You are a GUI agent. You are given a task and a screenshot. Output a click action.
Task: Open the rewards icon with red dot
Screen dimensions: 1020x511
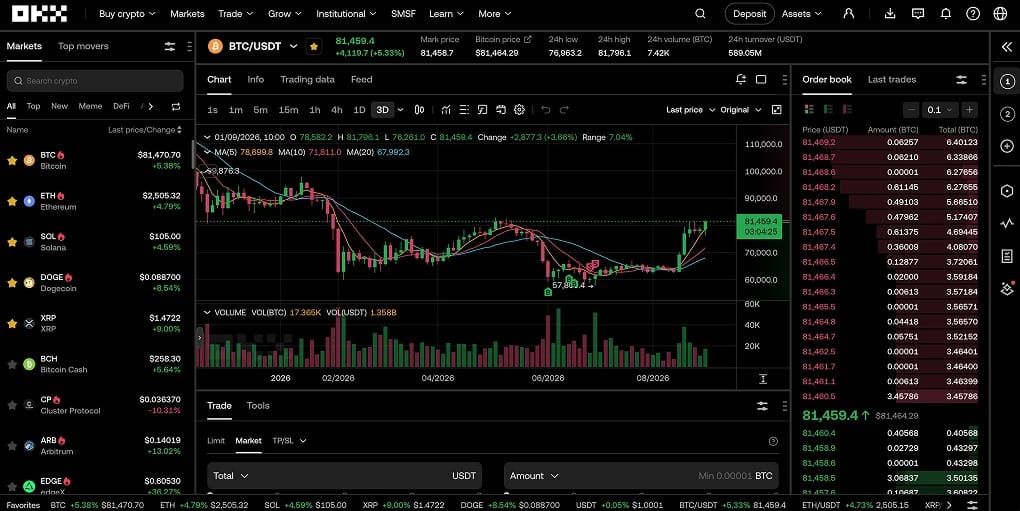[1007, 288]
